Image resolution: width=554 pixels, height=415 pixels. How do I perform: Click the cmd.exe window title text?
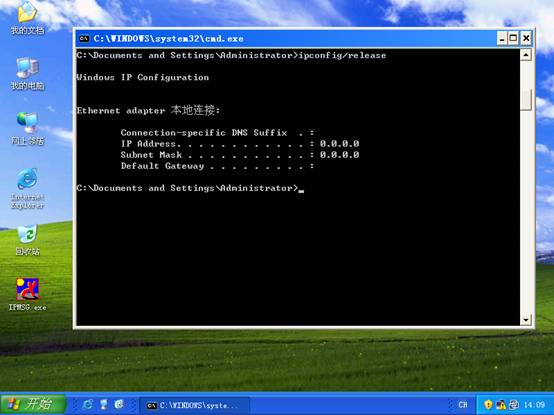tap(169, 38)
